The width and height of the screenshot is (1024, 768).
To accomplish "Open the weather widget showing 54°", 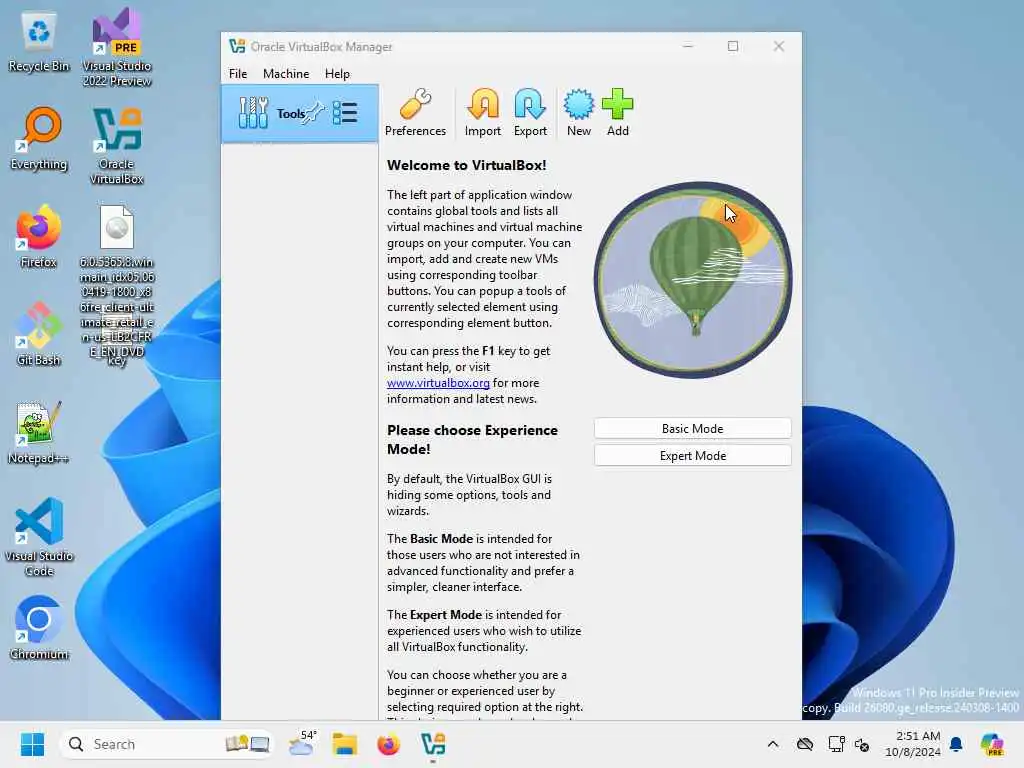I will pos(302,744).
